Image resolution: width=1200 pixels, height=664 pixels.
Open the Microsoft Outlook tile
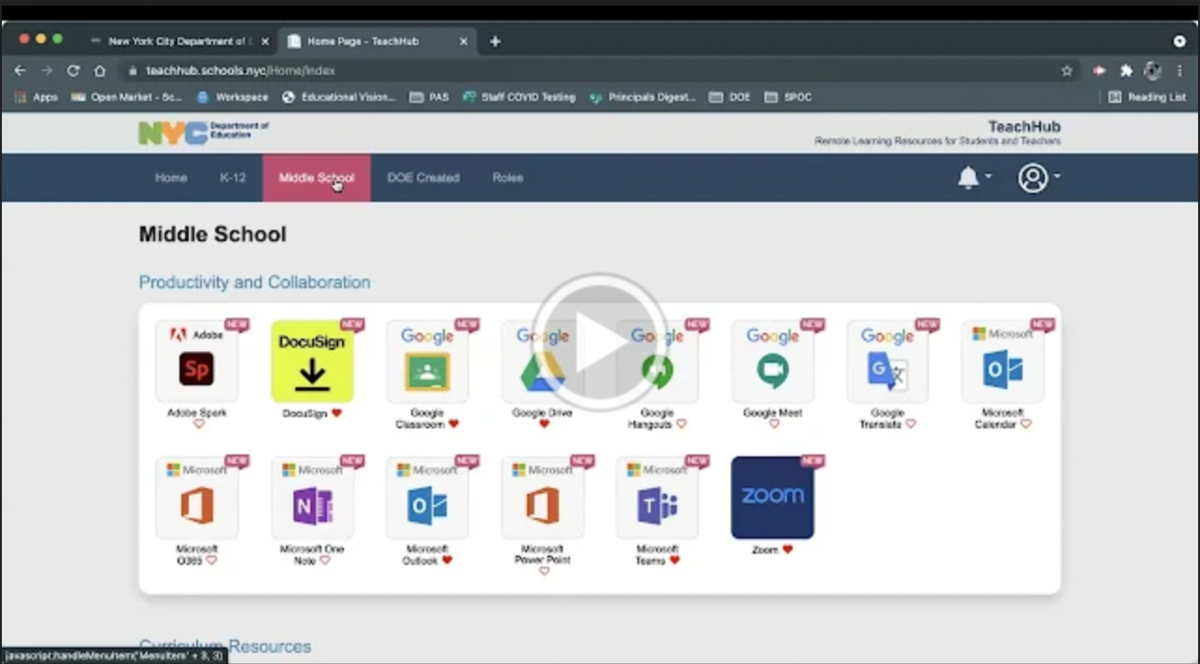[x=427, y=498]
